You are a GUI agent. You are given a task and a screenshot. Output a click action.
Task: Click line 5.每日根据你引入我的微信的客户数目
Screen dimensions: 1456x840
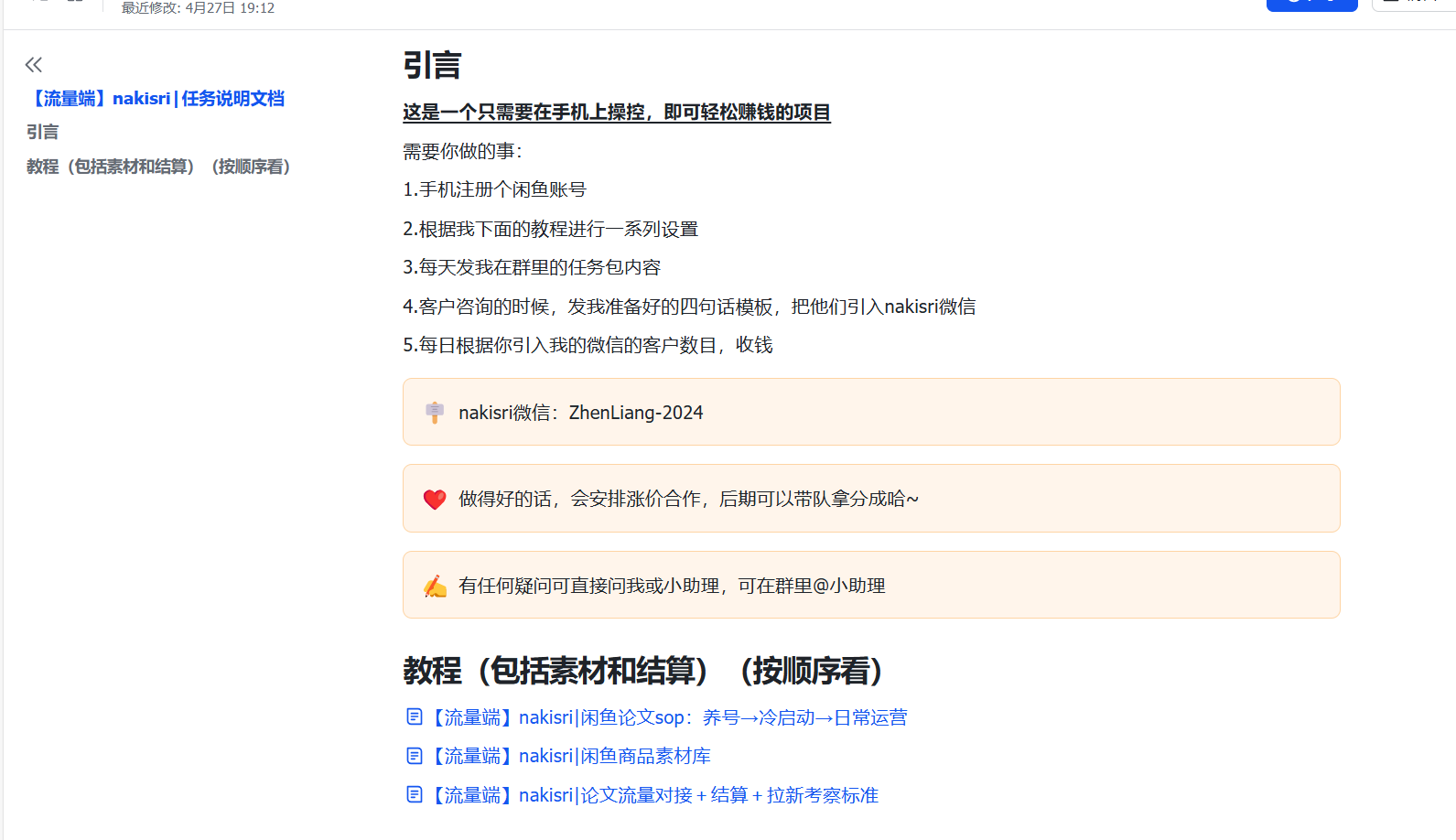(588, 345)
